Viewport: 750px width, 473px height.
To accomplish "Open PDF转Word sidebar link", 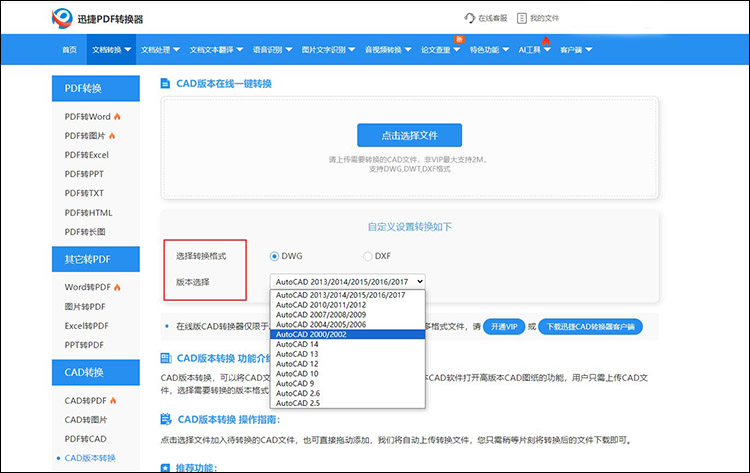I will (88, 117).
